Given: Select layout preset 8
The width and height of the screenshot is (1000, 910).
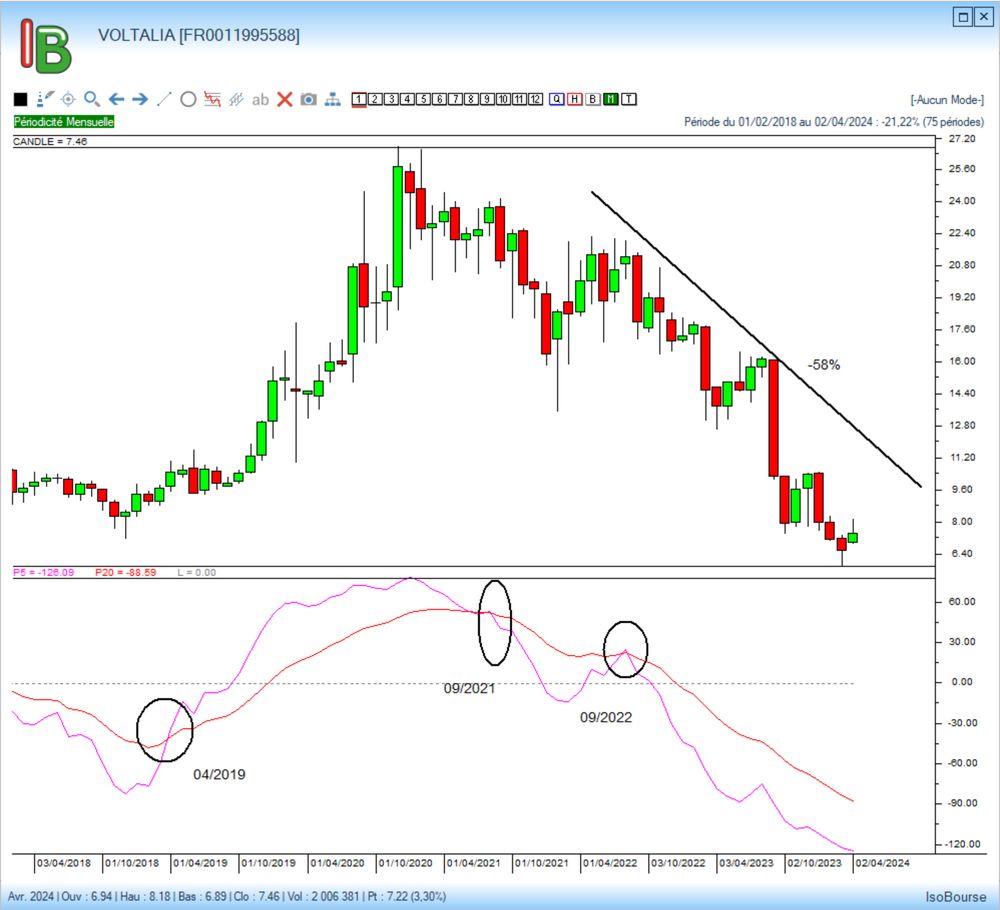Looking at the screenshot, I should tap(471, 99).
